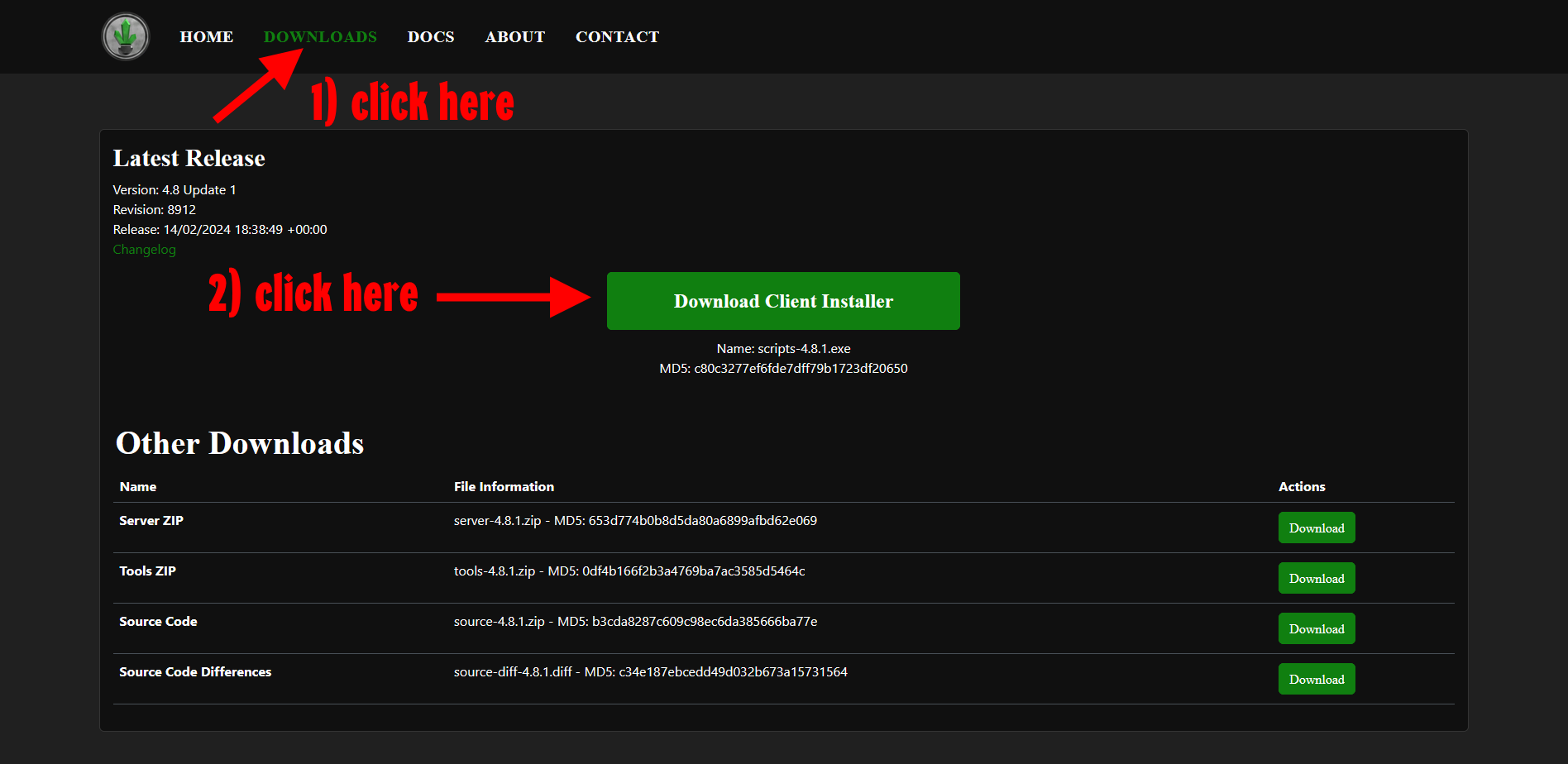
Task: Select the tools-4.8.1.zip file information
Action: (x=629, y=571)
